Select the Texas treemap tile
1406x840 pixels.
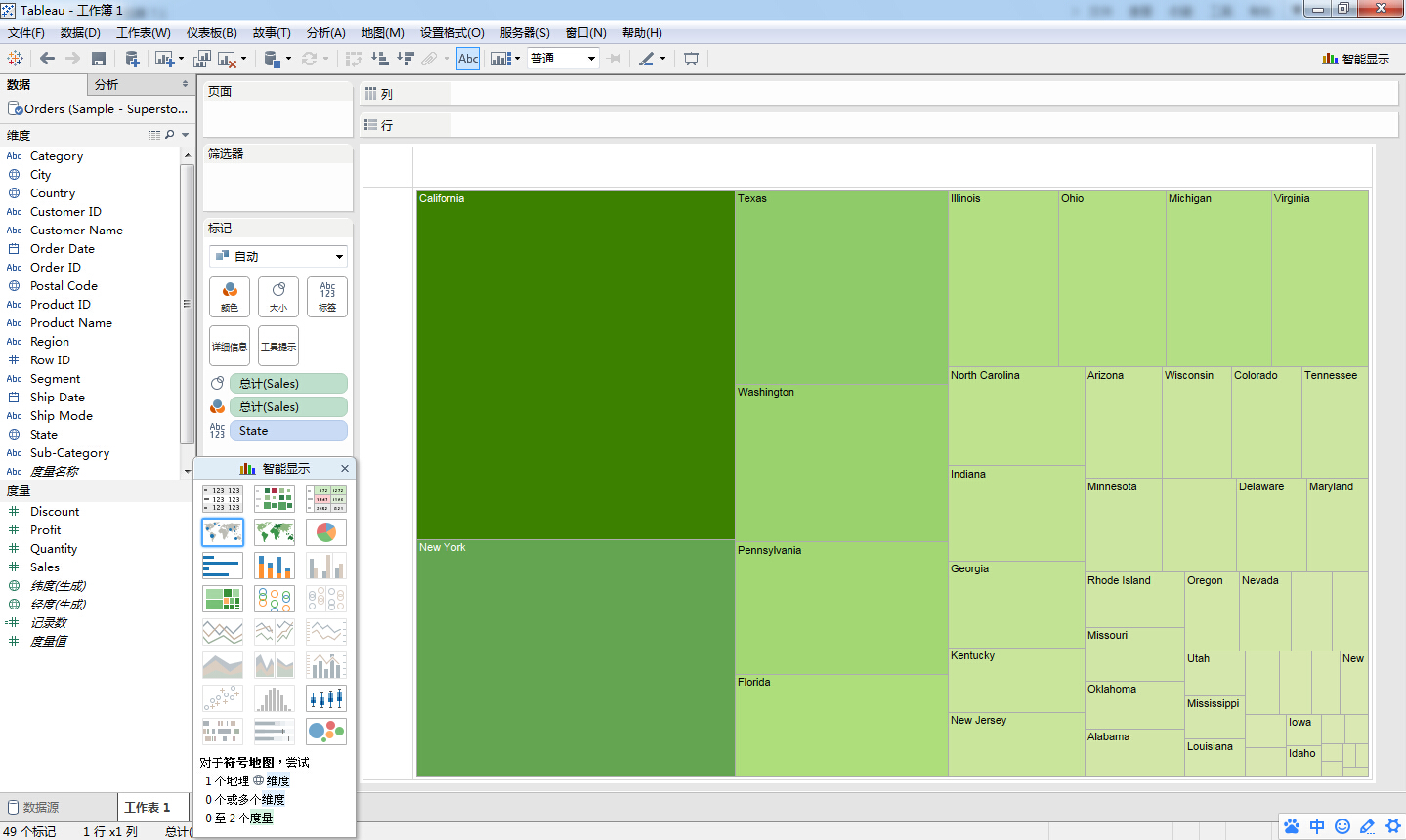841,287
